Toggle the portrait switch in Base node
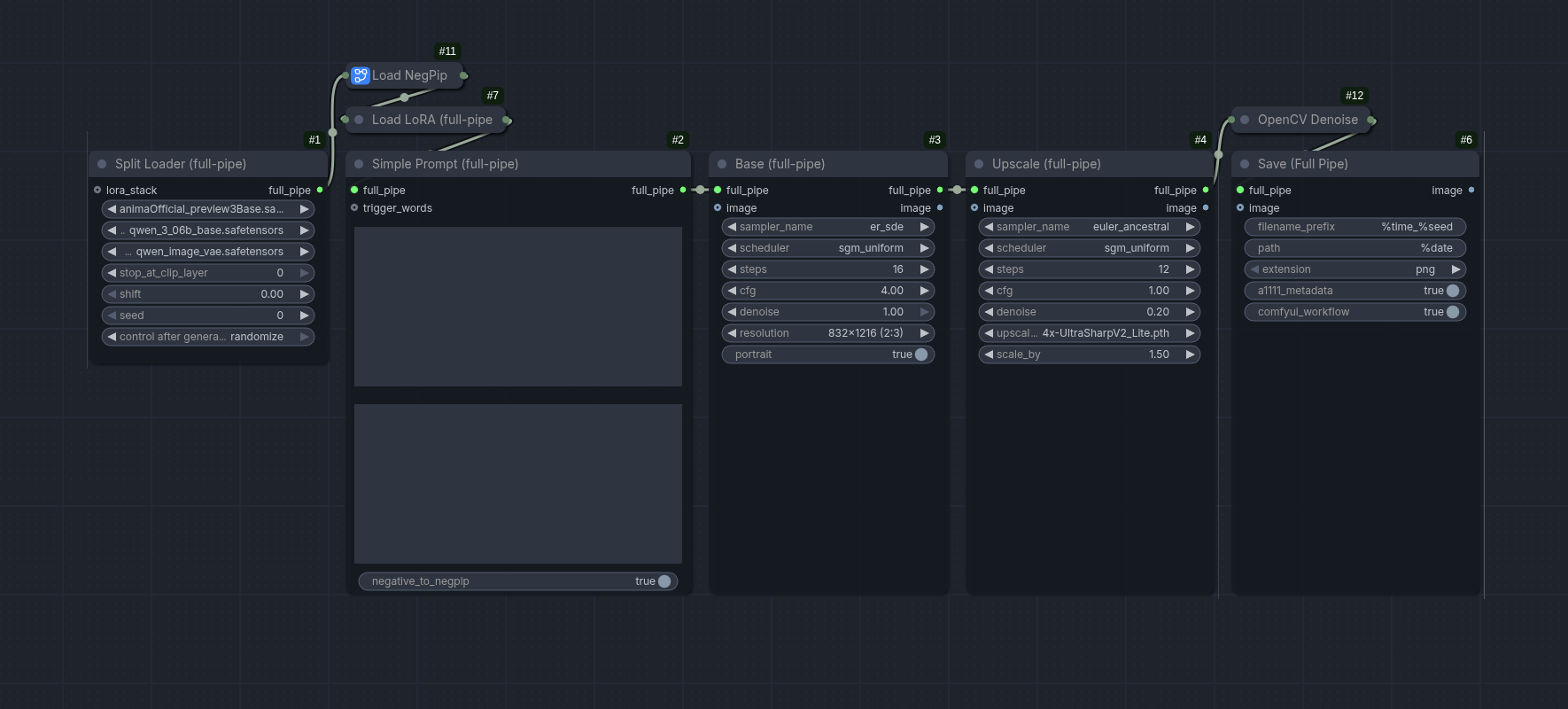Screen dimensions: 1568x709 coord(921,354)
